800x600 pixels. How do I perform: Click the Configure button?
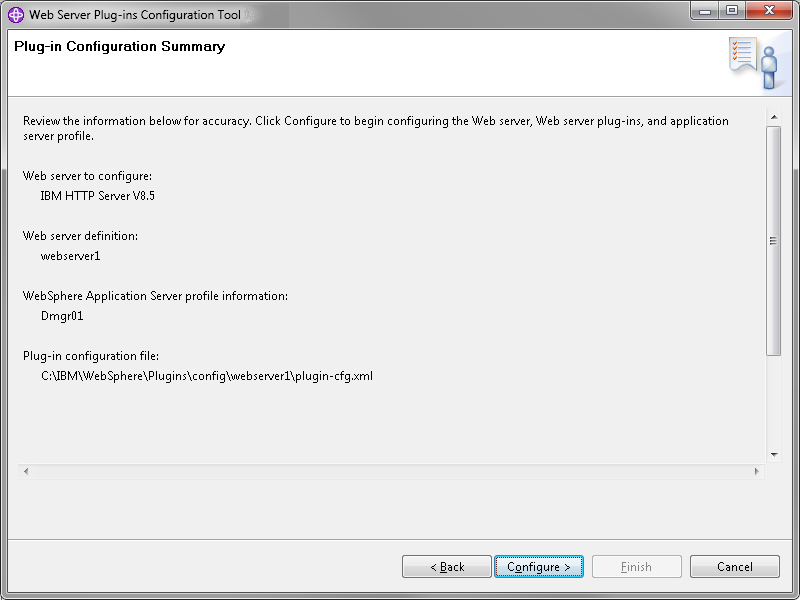[539, 566]
